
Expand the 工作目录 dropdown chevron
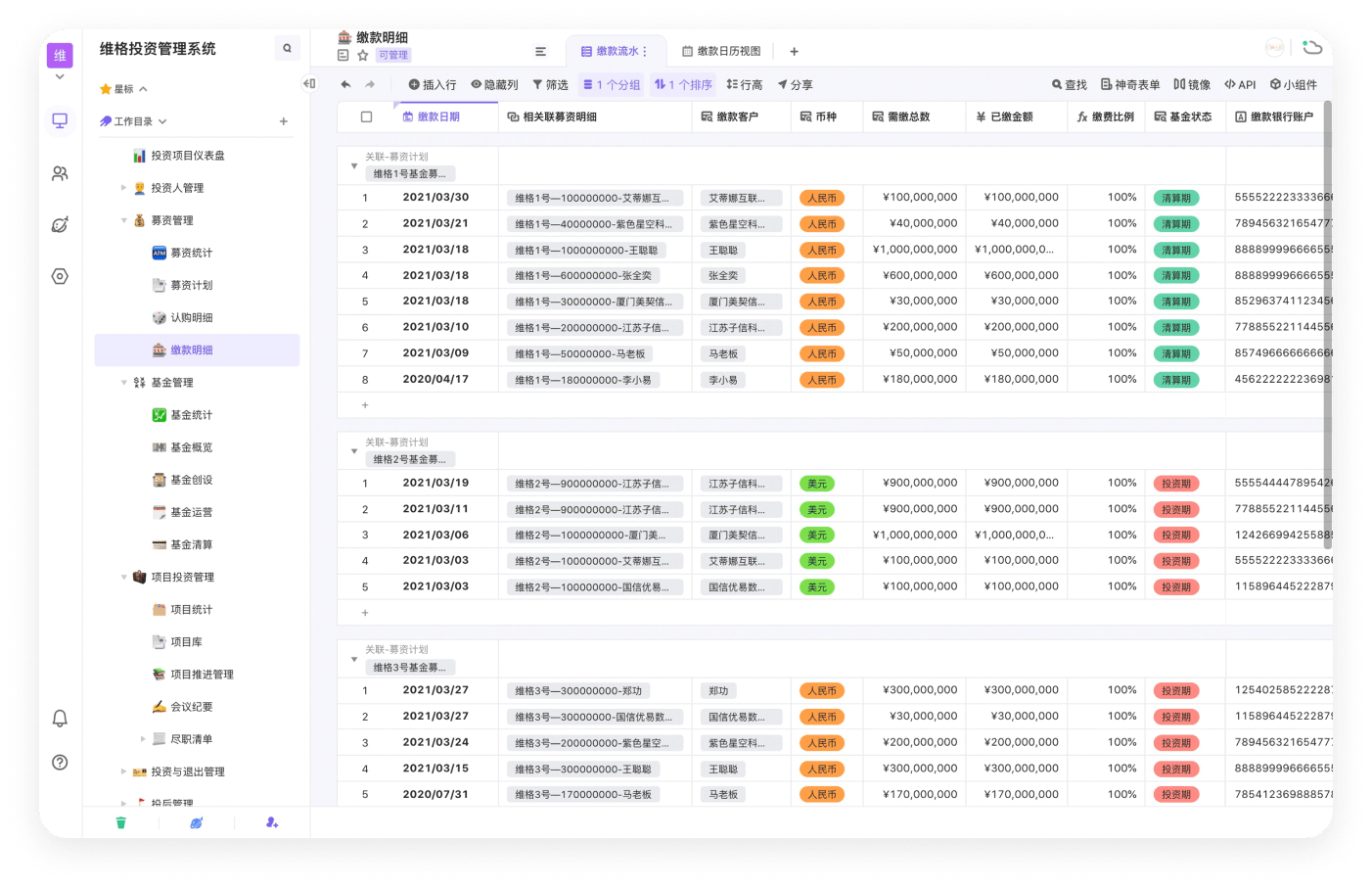[162, 121]
